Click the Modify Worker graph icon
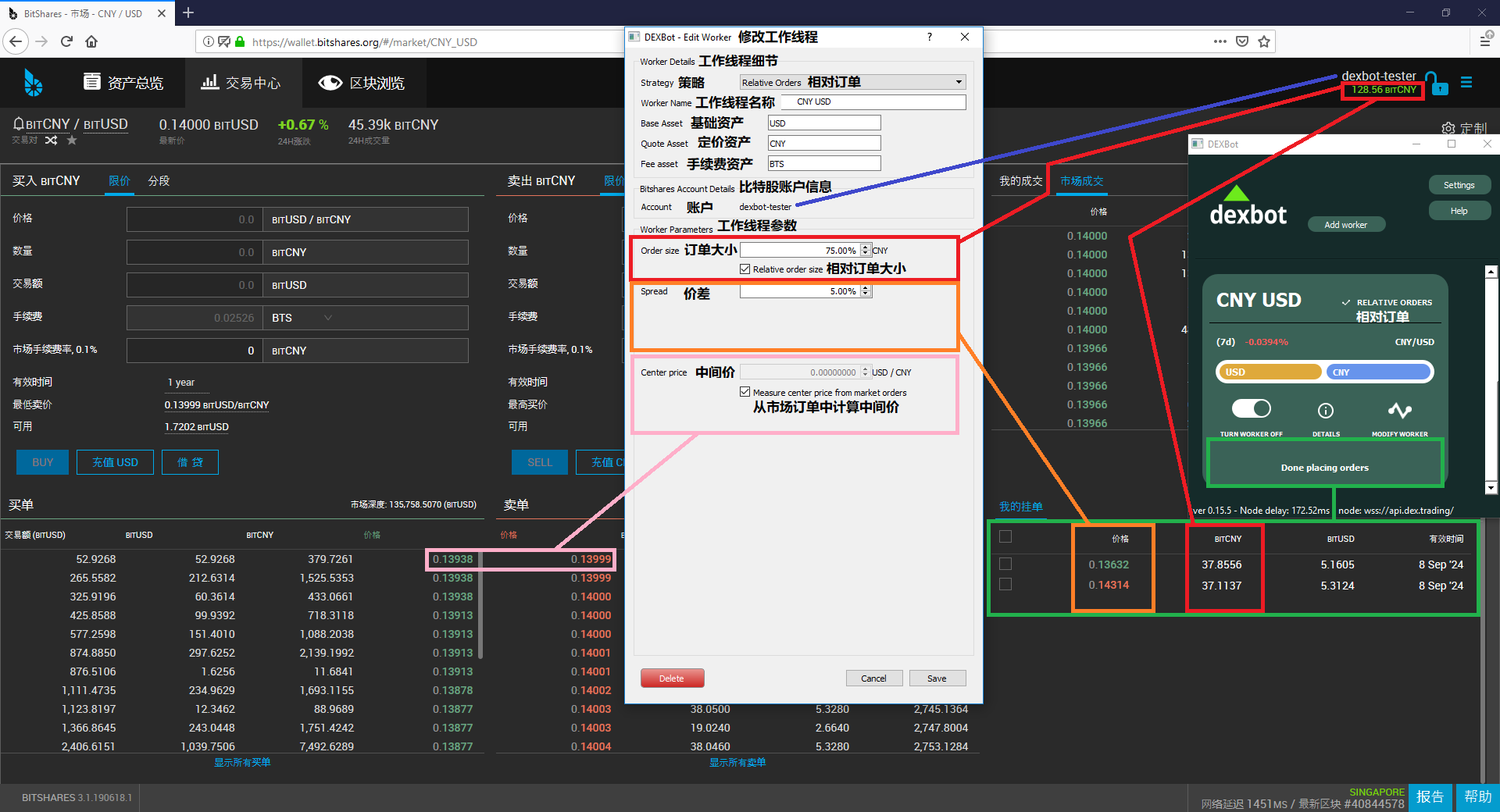 [x=1399, y=411]
